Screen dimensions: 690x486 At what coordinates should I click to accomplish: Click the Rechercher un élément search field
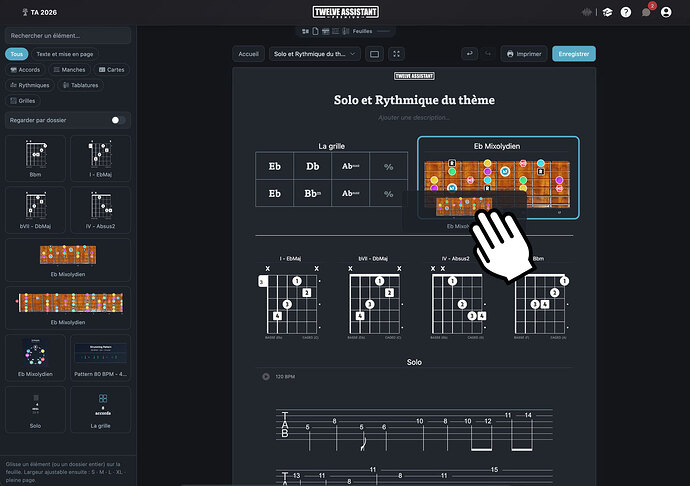pos(68,35)
